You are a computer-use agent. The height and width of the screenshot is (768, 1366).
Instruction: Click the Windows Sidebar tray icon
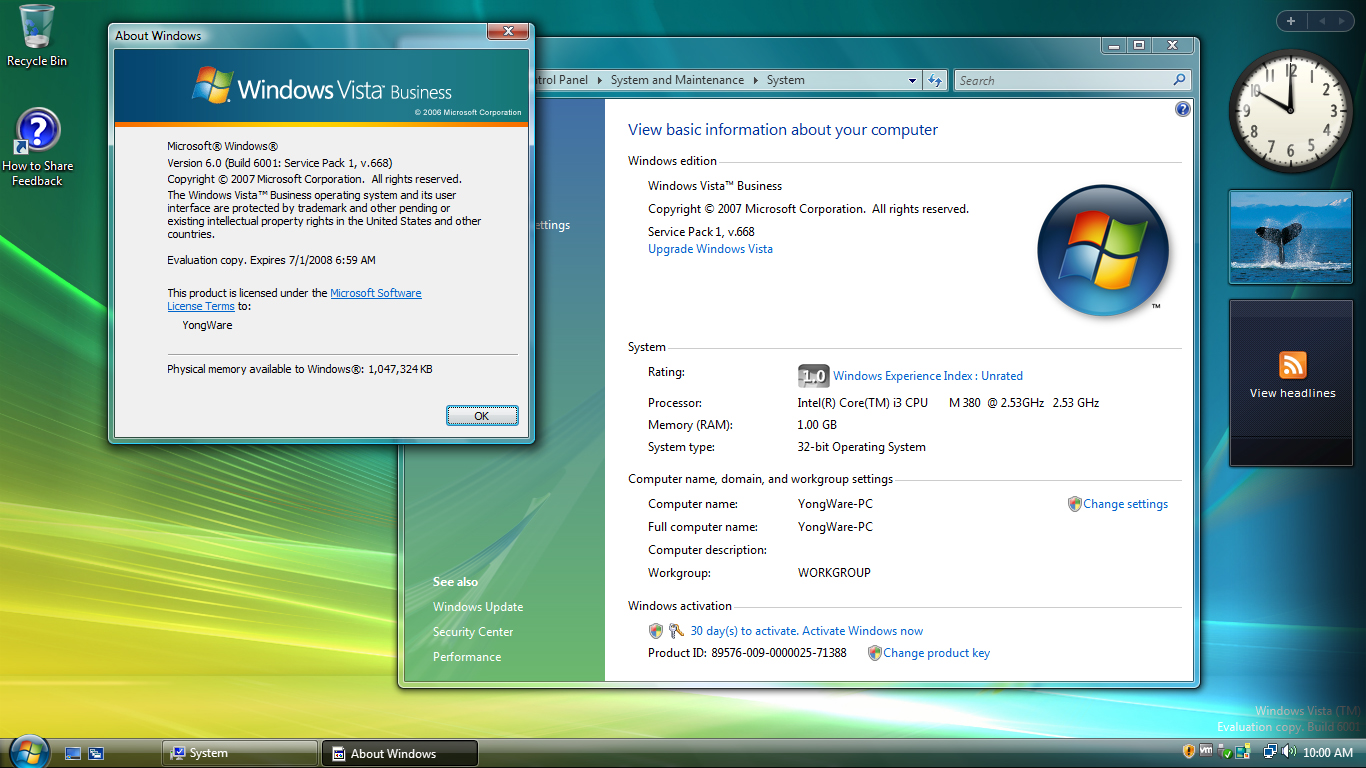1242,752
